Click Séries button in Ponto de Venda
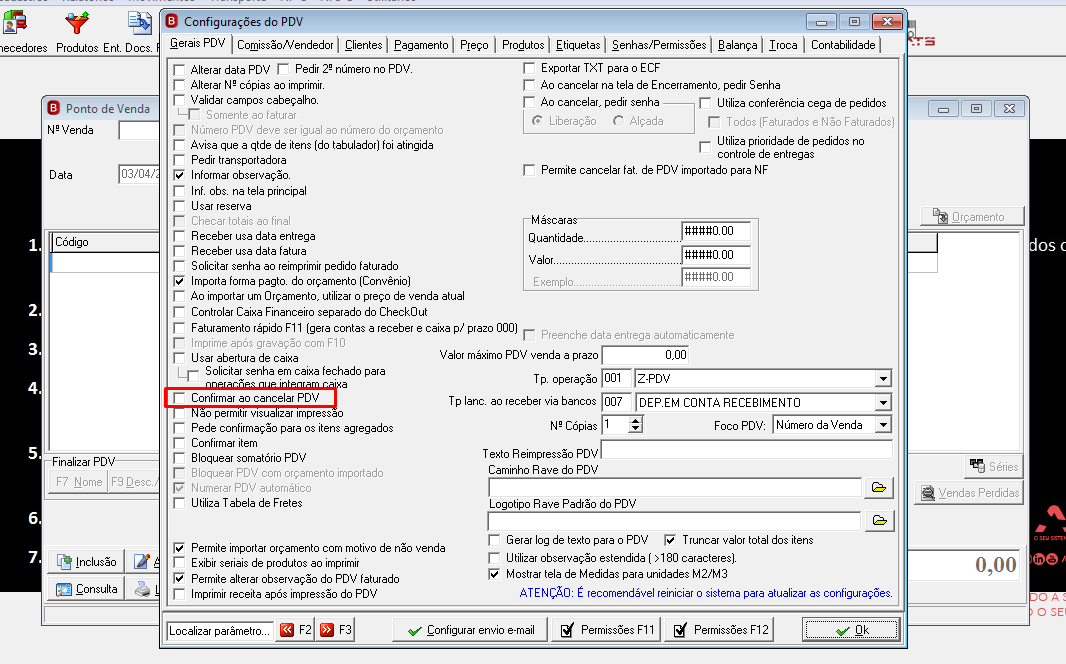 pyautogui.click(x=994, y=466)
